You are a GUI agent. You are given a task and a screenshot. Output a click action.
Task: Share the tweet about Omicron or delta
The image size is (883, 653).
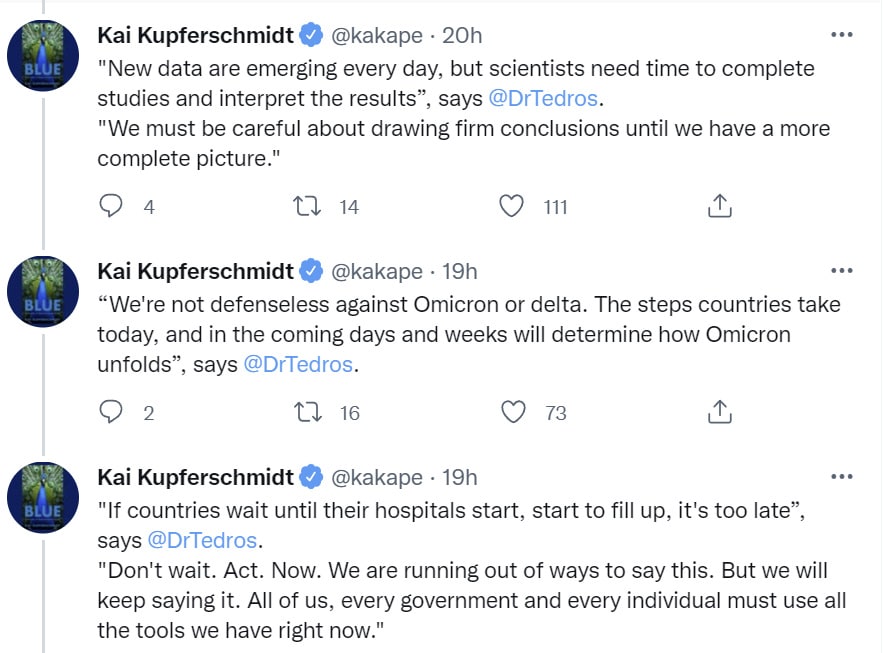point(720,412)
